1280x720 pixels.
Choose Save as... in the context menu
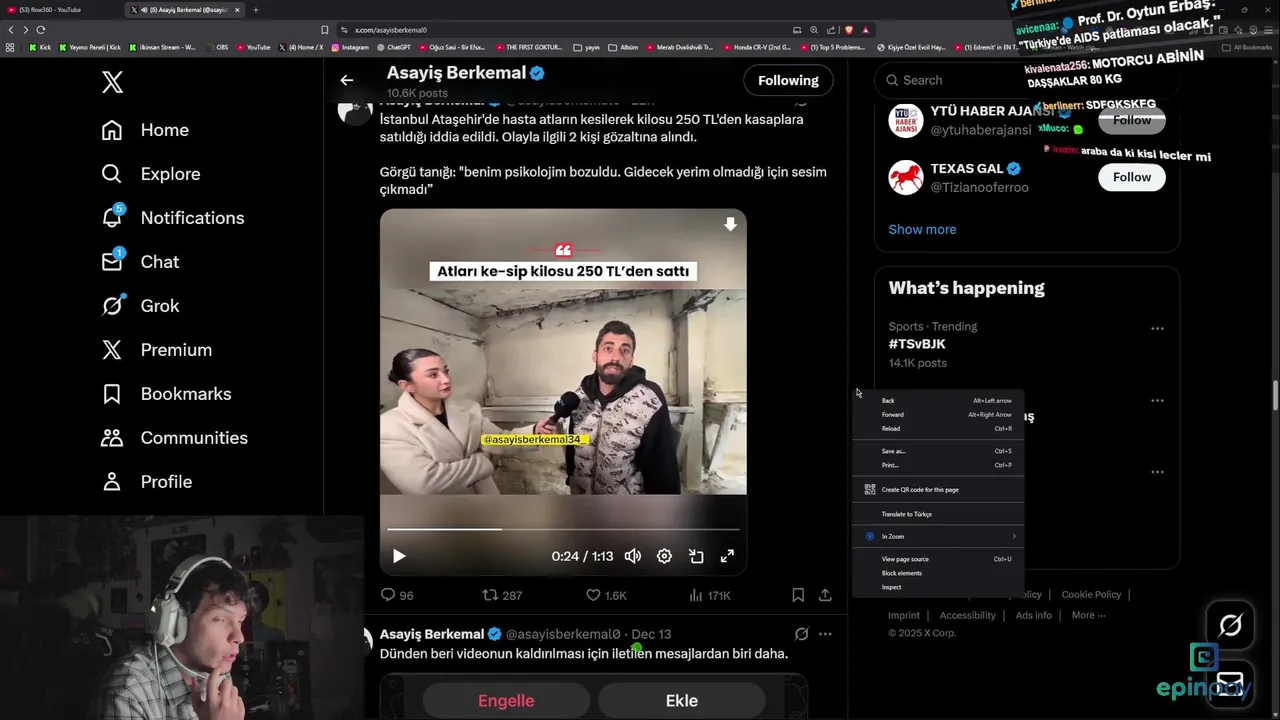click(x=938, y=451)
